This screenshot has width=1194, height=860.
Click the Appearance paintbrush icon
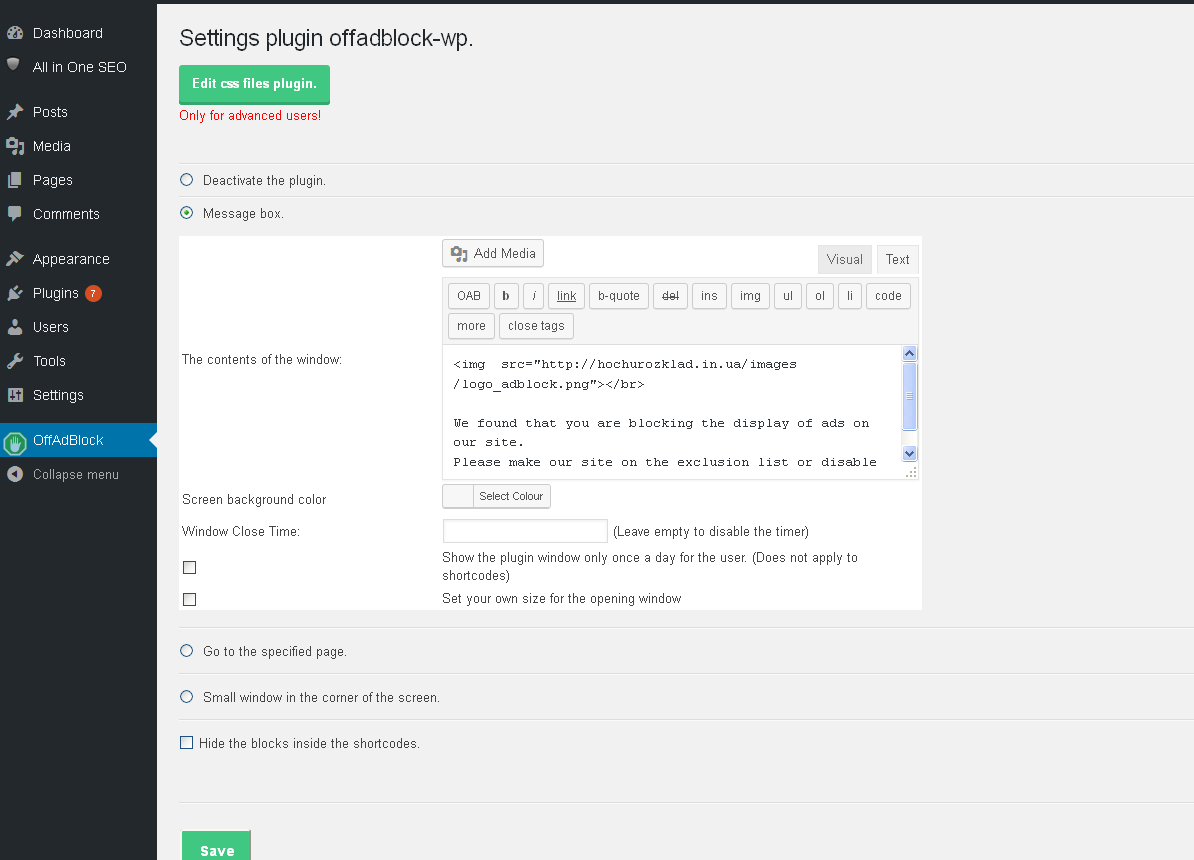click(14, 259)
